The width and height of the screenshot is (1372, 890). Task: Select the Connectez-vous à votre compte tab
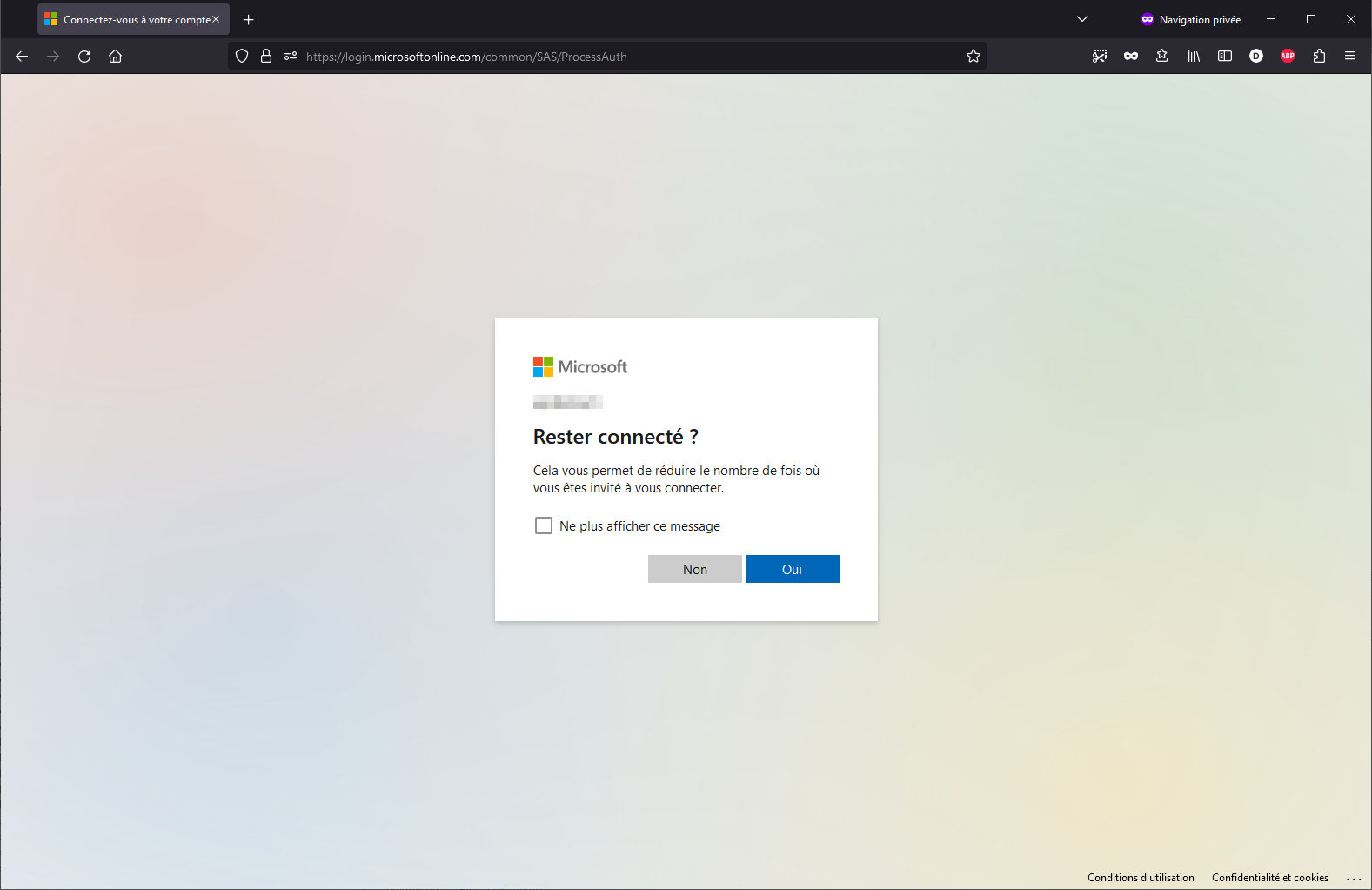[133, 19]
